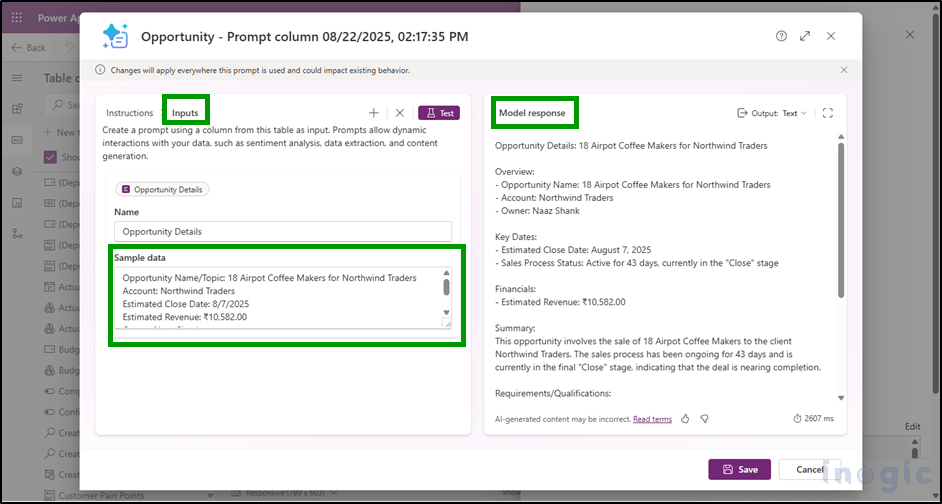Click the model response scrollbar thumb
This screenshot has width=942, height=504.
841,219
